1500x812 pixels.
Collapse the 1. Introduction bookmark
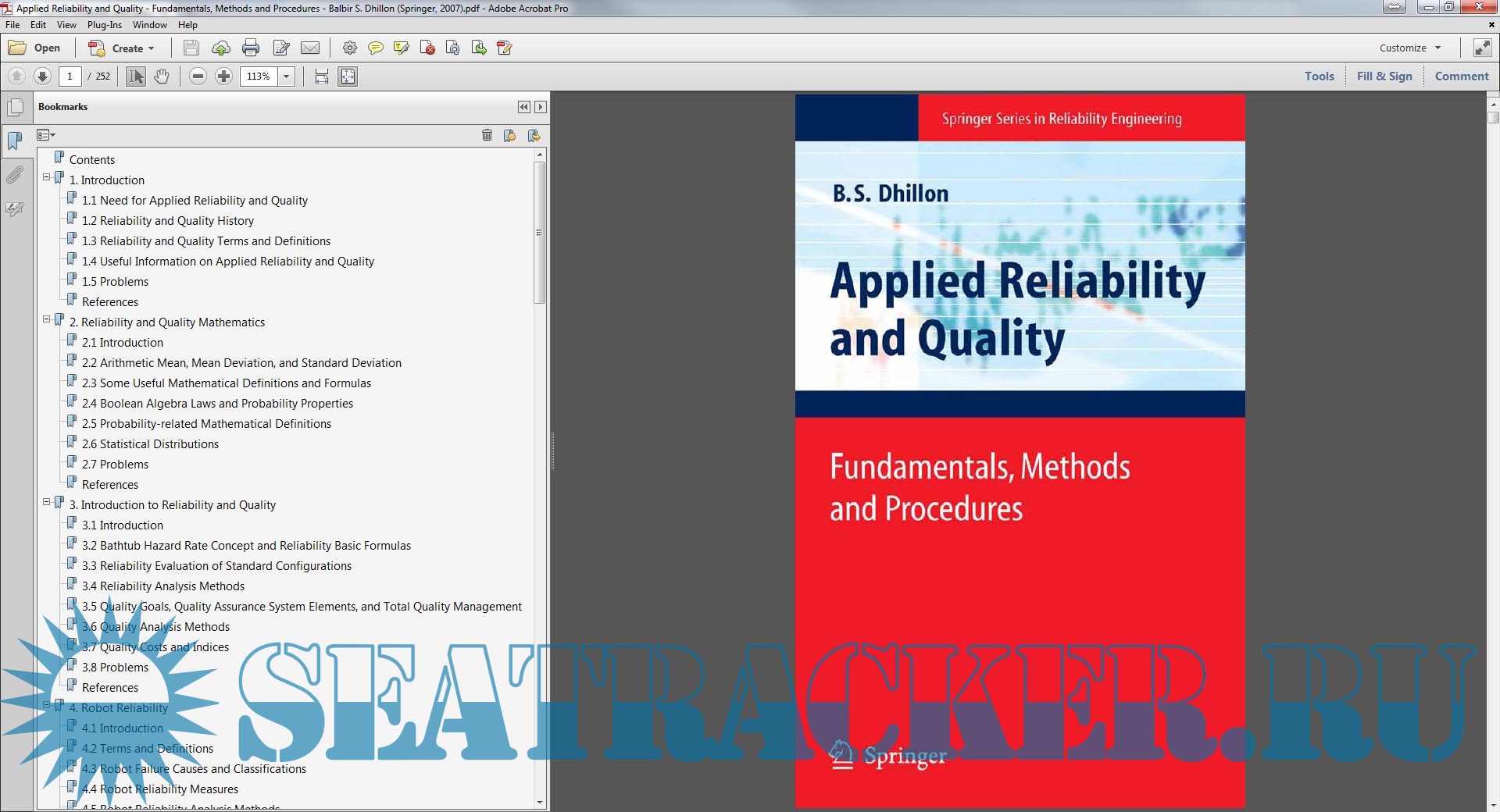point(47,178)
